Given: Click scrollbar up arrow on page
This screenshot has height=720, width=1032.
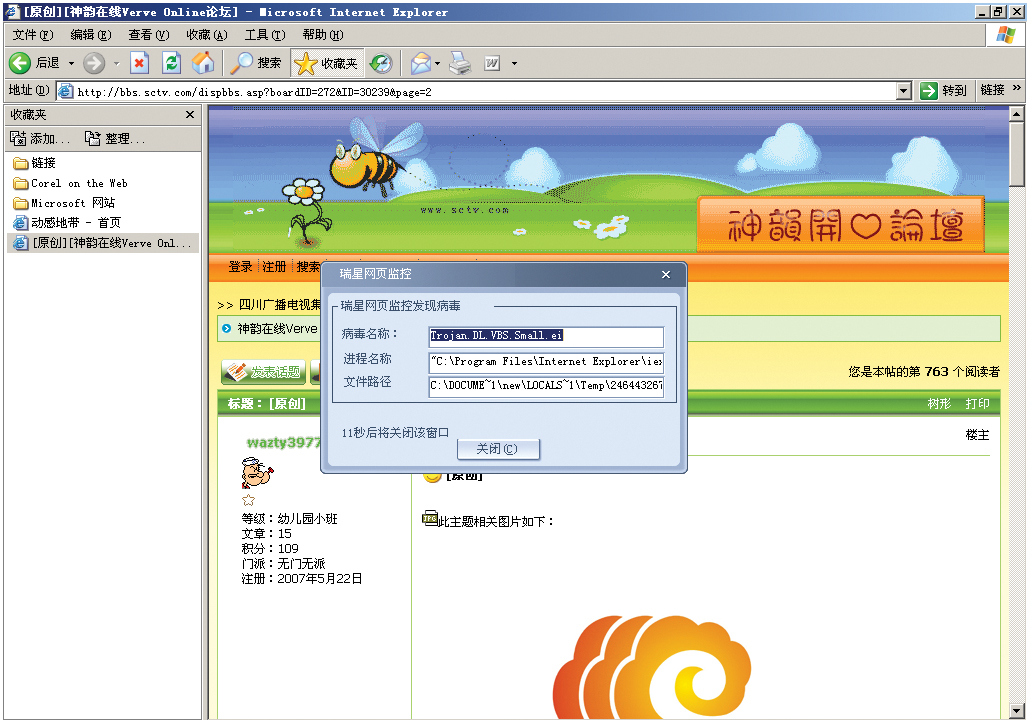Looking at the screenshot, I should tap(1017, 114).
